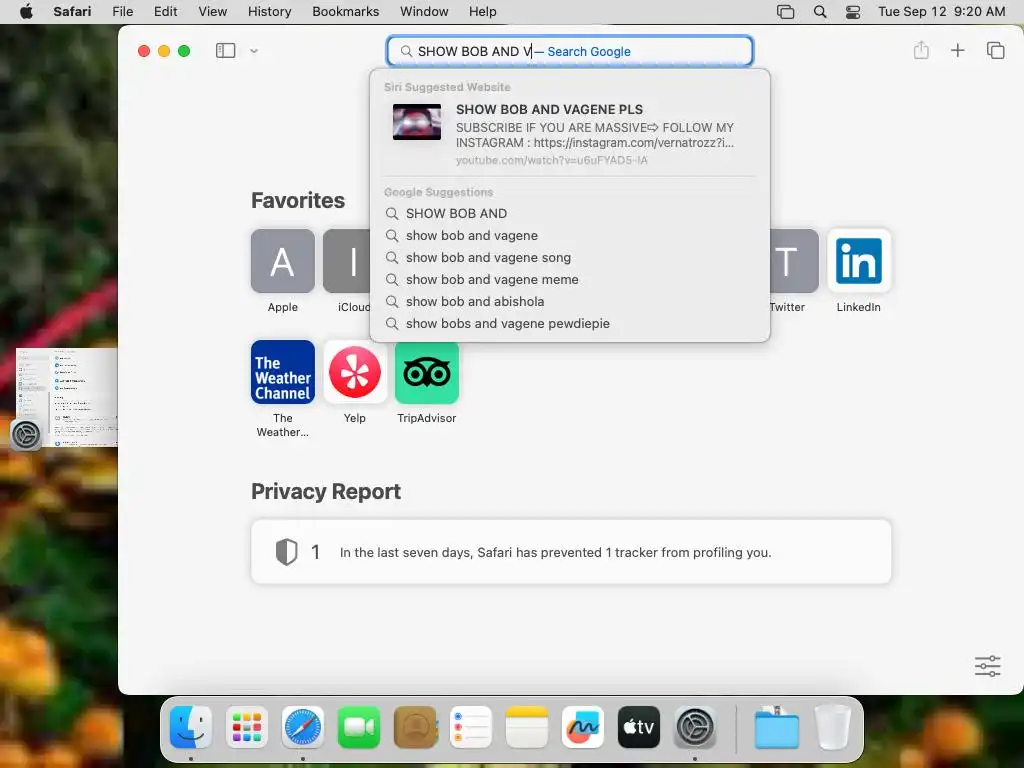Open Launchpad from the Dock

(x=247, y=727)
